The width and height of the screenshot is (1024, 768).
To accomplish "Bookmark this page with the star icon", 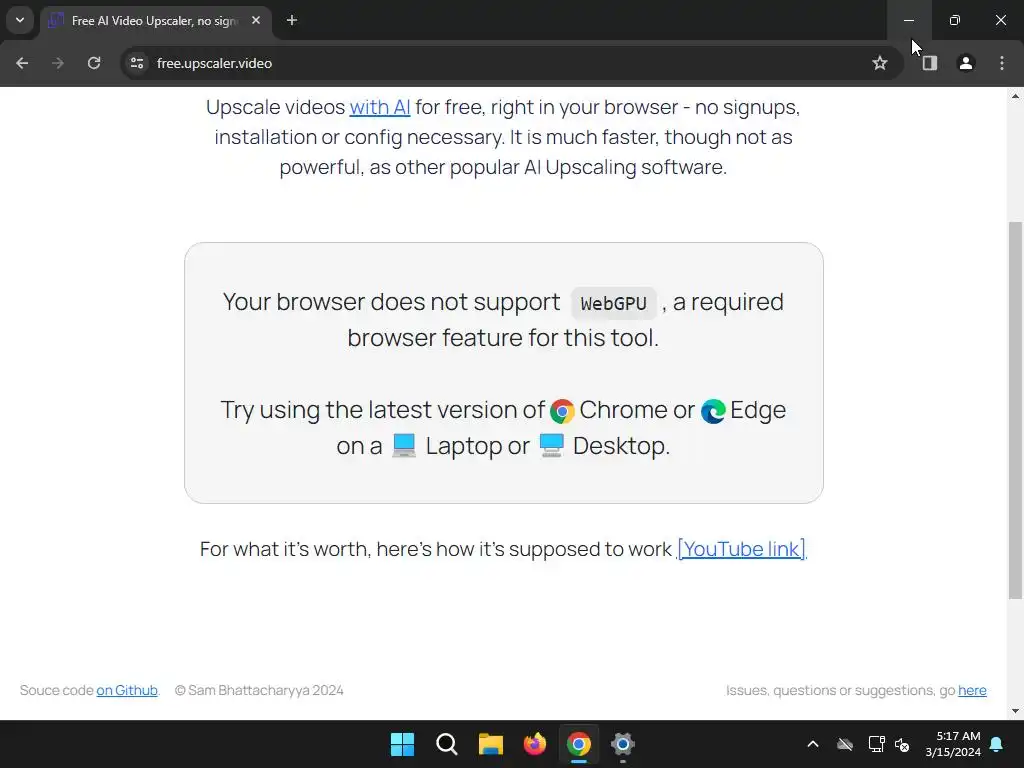I will 880,63.
